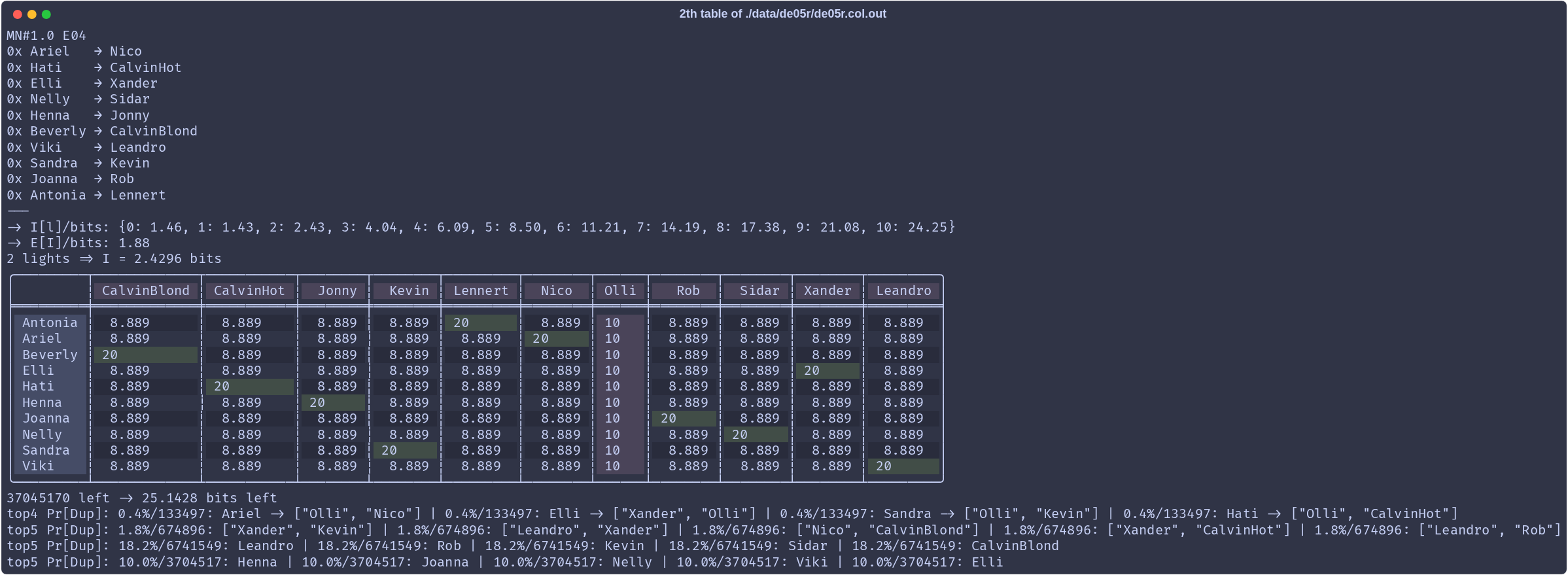Click the highlighted 20 in Nelly's Sidar cell
1568x575 pixels.
(x=756, y=434)
